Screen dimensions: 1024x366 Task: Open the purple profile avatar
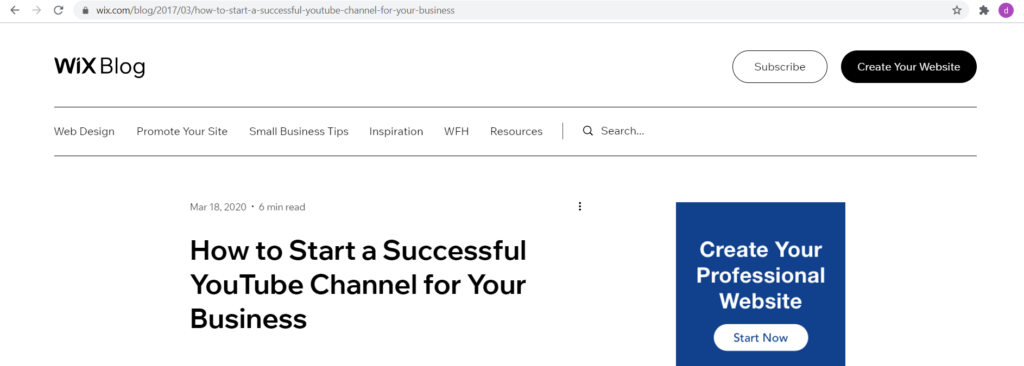pos(1006,10)
